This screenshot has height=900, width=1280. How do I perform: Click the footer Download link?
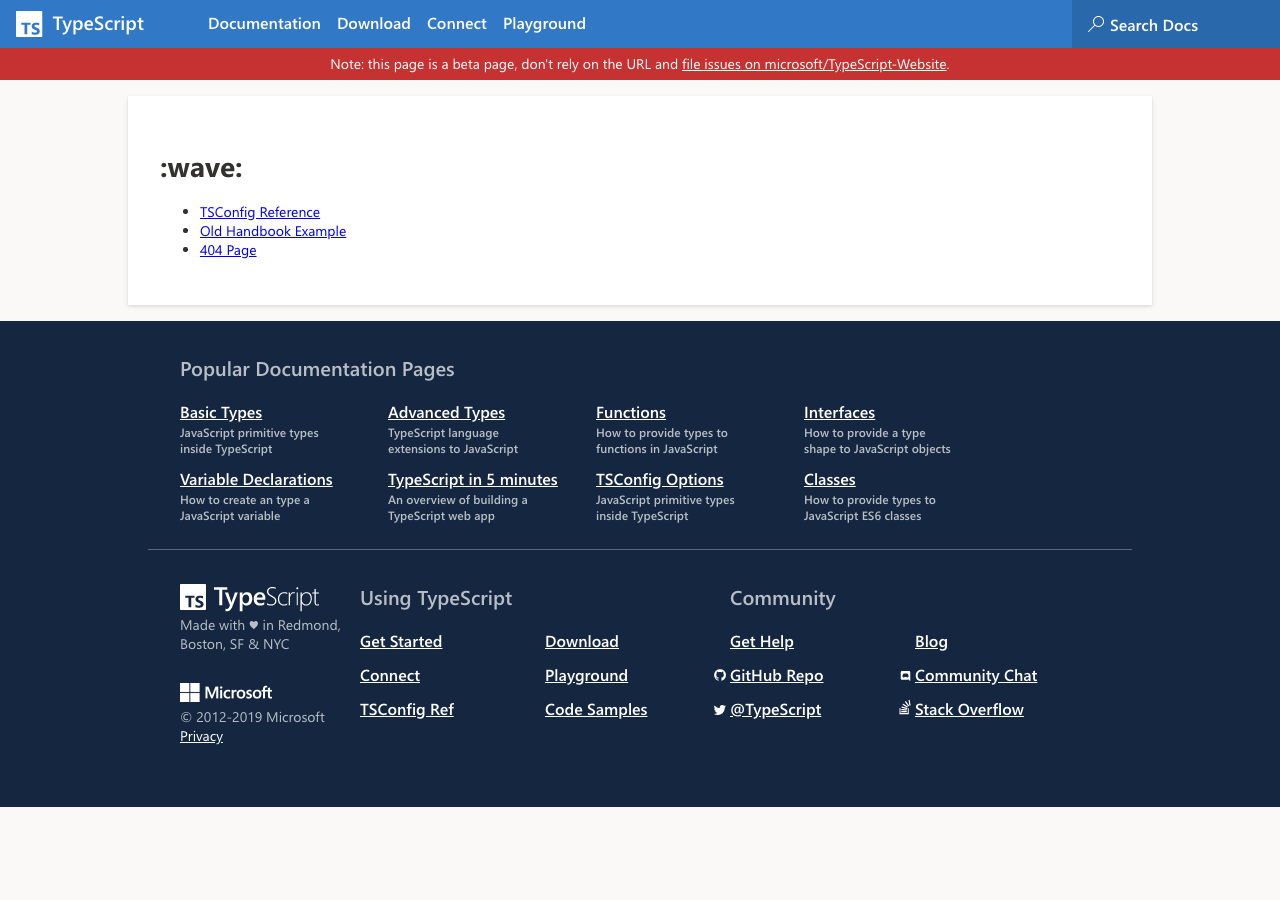coord(582,641)
